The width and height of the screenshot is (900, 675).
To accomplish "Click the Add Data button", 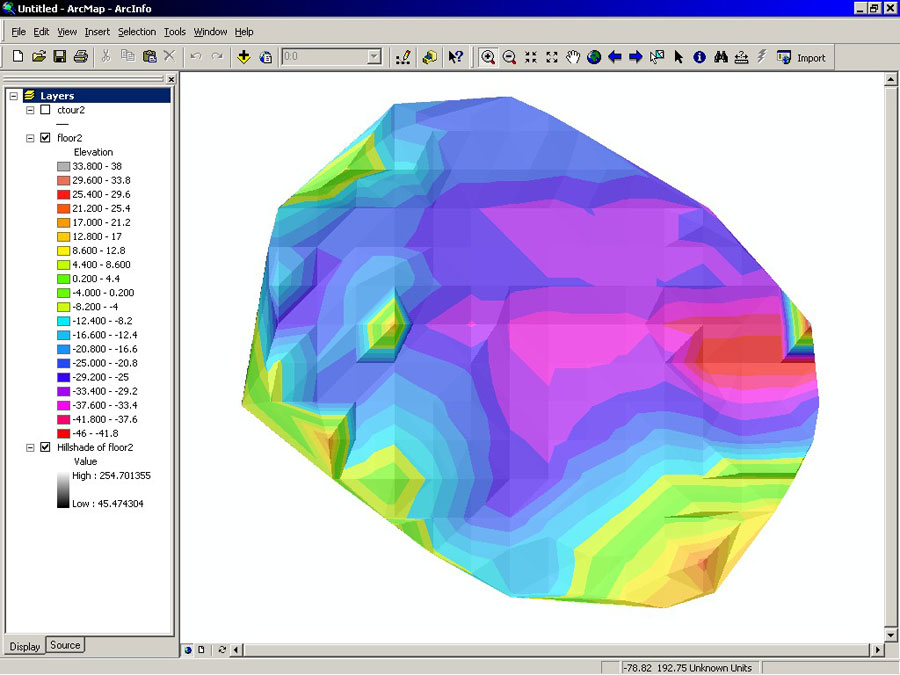I will pos(244,57).
